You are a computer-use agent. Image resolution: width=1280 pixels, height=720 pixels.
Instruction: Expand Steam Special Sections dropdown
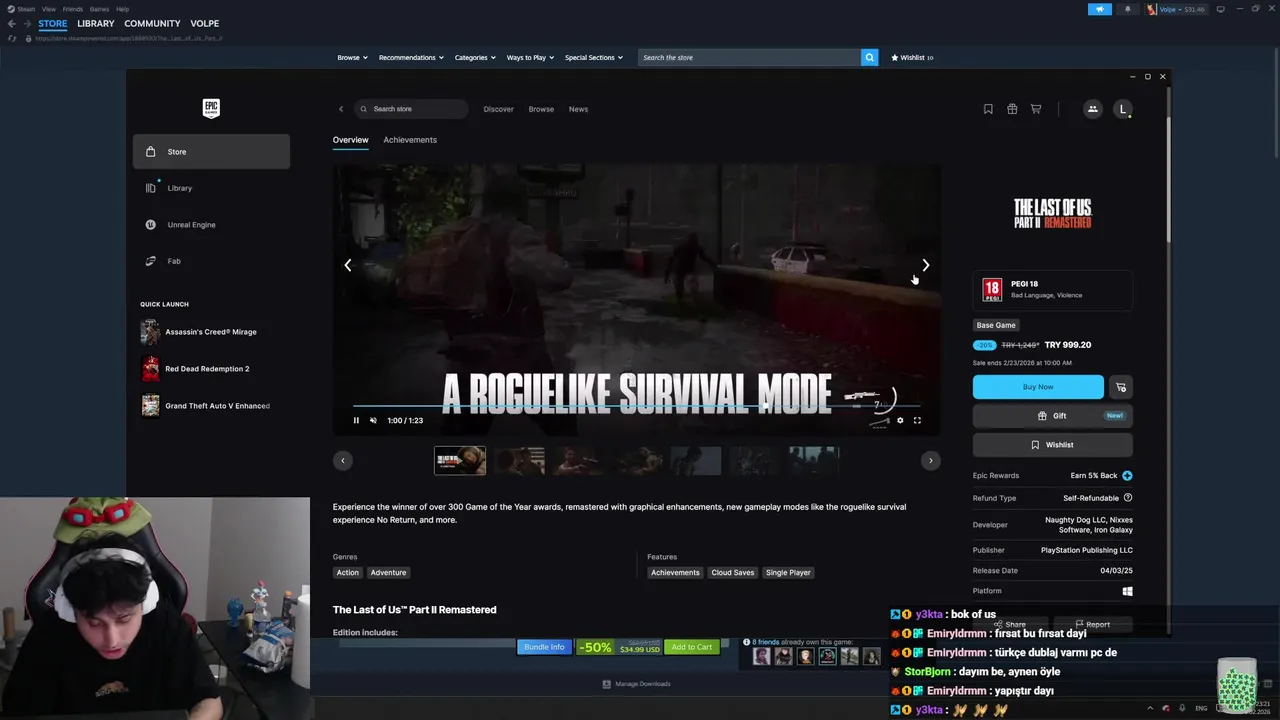(x=594, y=58)
